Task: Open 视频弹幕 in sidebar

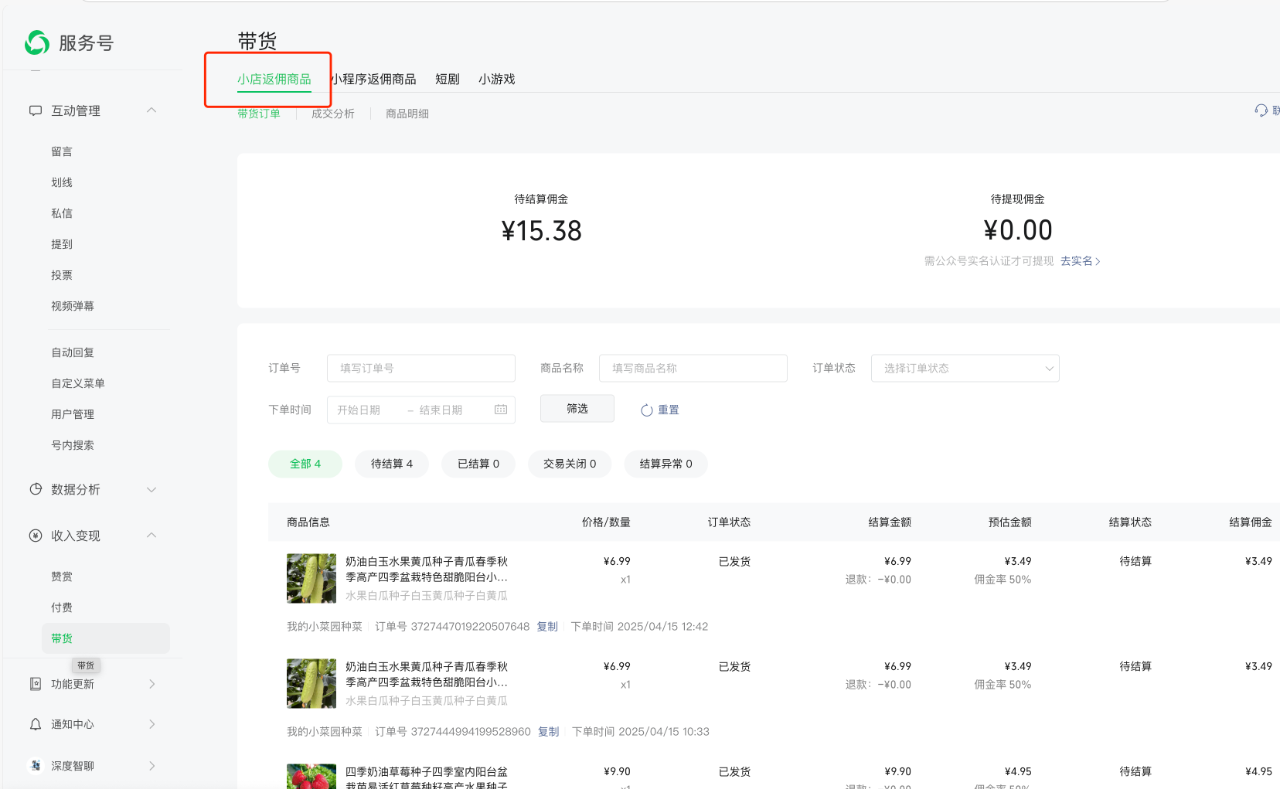Action: [73, 306]
